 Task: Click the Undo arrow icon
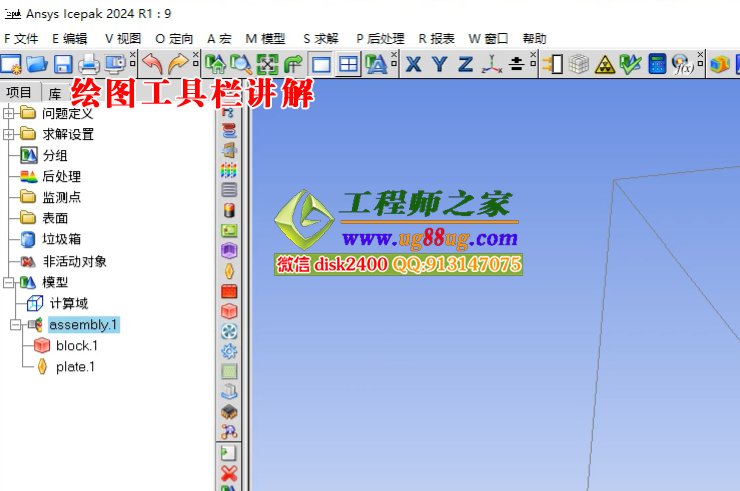pyautogui.click(x=151, y=65)
